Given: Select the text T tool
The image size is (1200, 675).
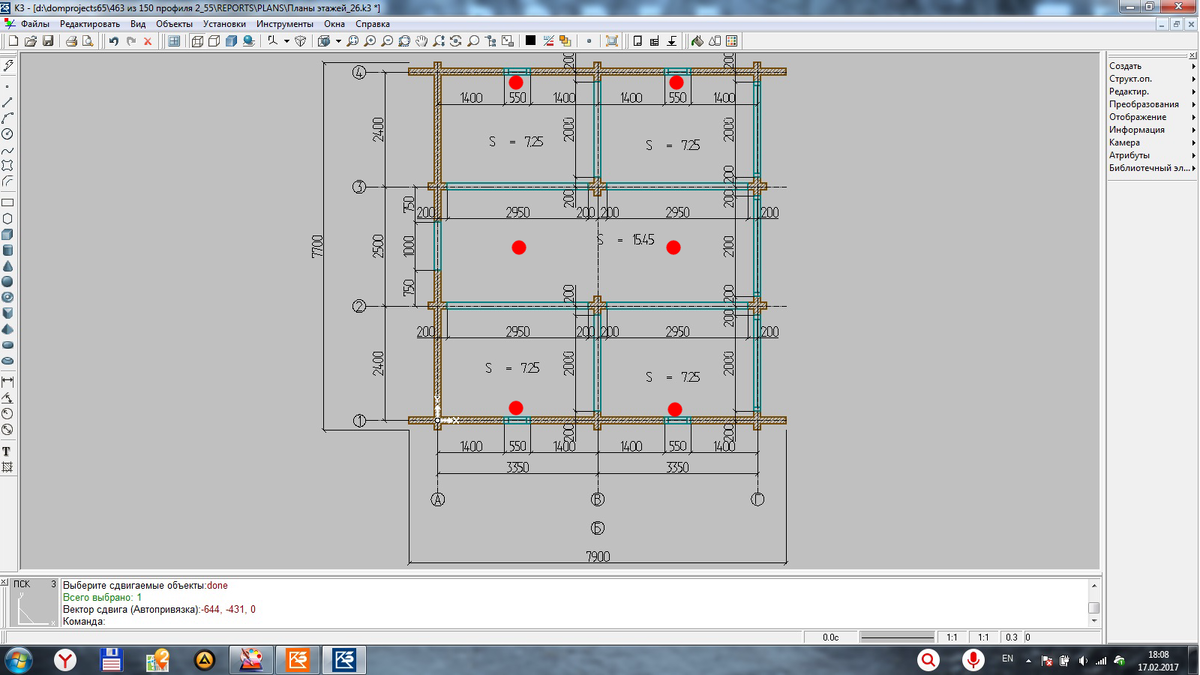Looking at the screenshot, I should tap(8, 451).
